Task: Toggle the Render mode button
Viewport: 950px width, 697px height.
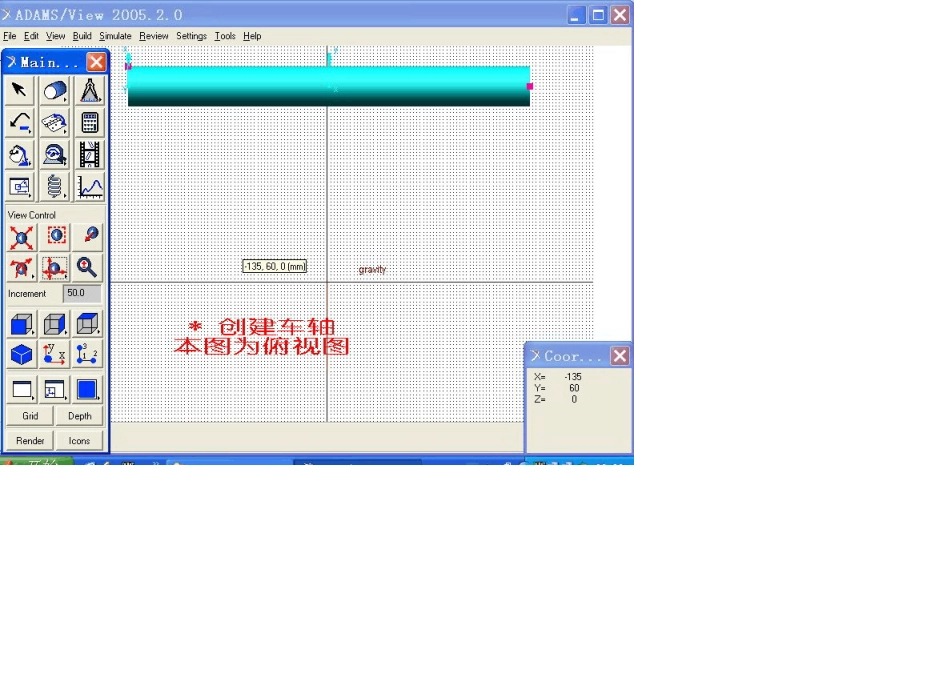Action: 30,441
